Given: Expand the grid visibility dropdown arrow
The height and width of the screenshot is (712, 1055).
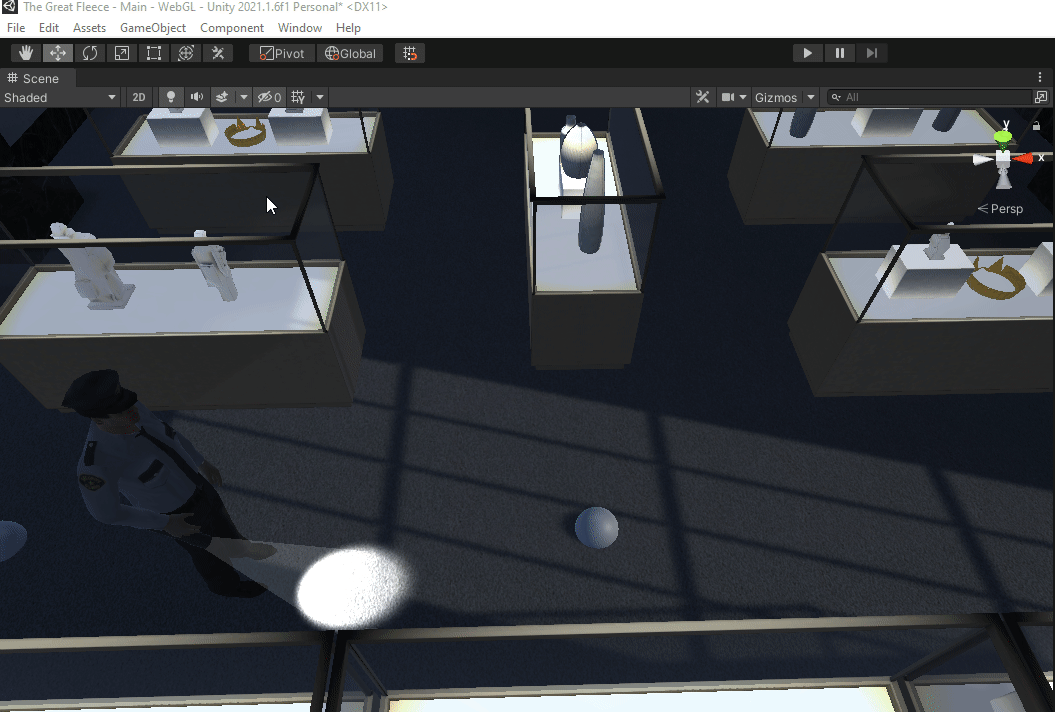Looking at the screenshot, I should click(318, 96).
